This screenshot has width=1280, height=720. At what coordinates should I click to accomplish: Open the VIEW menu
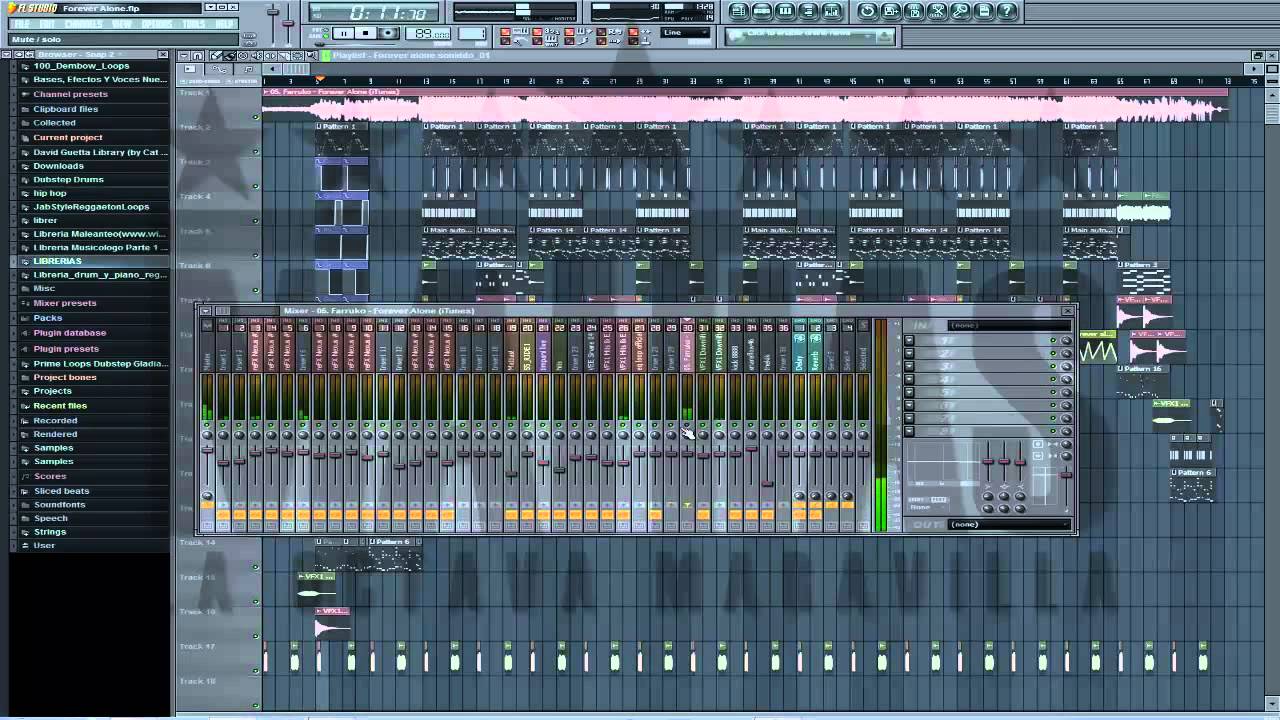(122, 24)
